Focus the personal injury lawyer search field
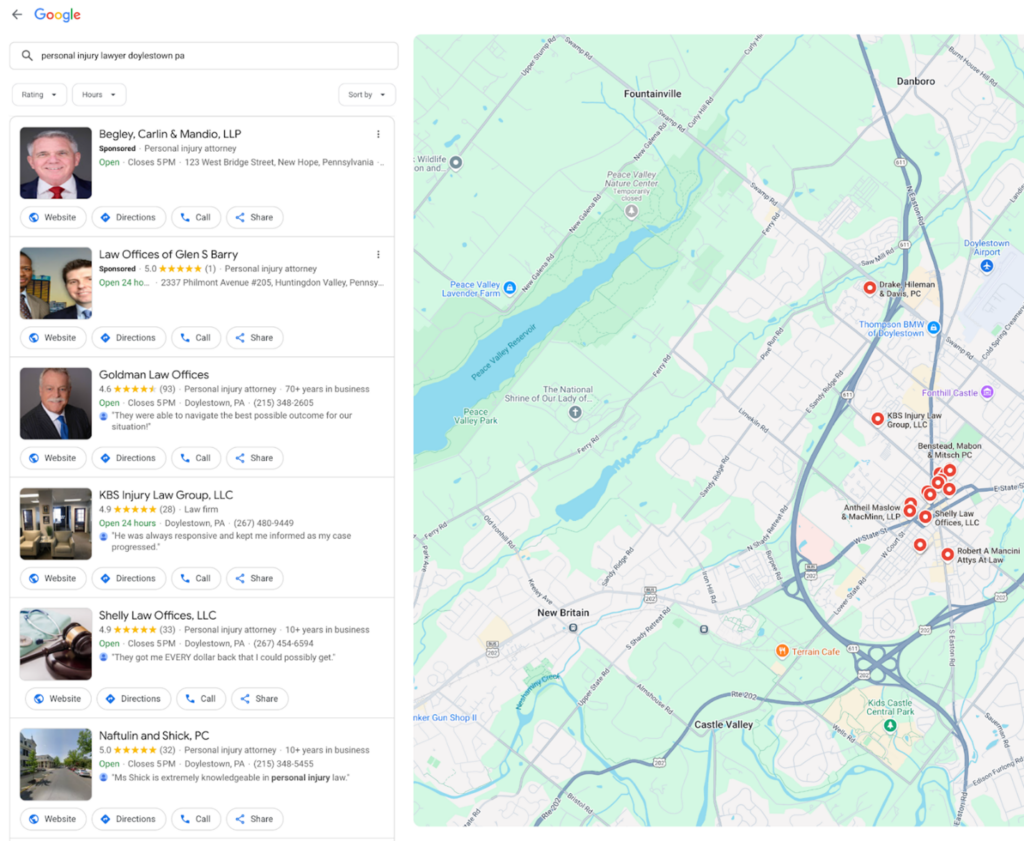 pyautogui.click(x=204, y=56)
